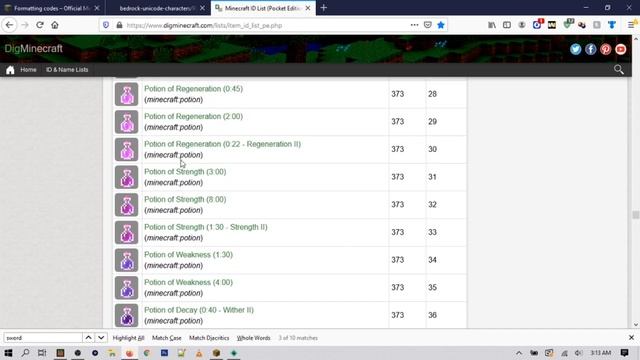640x360 pixels.
Task: Click the Potion of Strength (3:00) icon
Action: [127, 177]
